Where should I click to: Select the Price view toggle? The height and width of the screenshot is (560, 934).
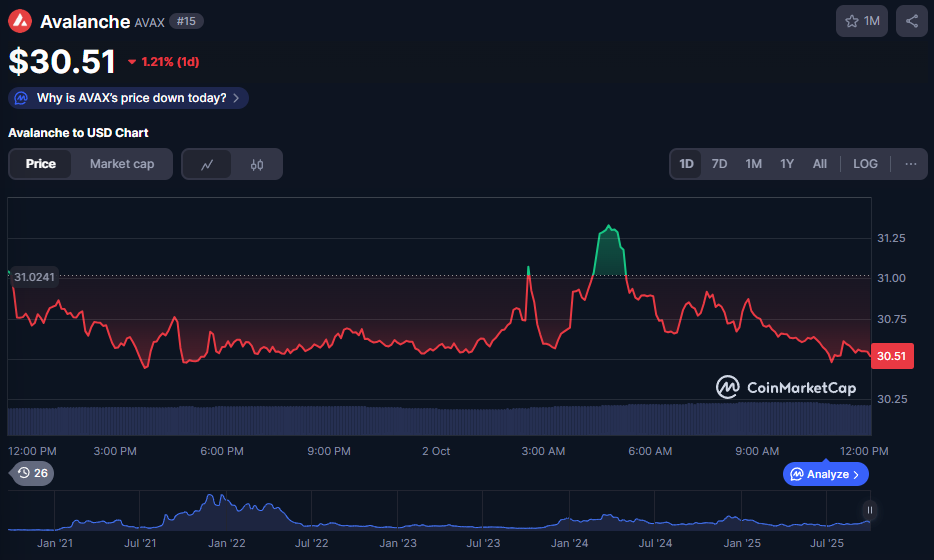coord(41,164)
